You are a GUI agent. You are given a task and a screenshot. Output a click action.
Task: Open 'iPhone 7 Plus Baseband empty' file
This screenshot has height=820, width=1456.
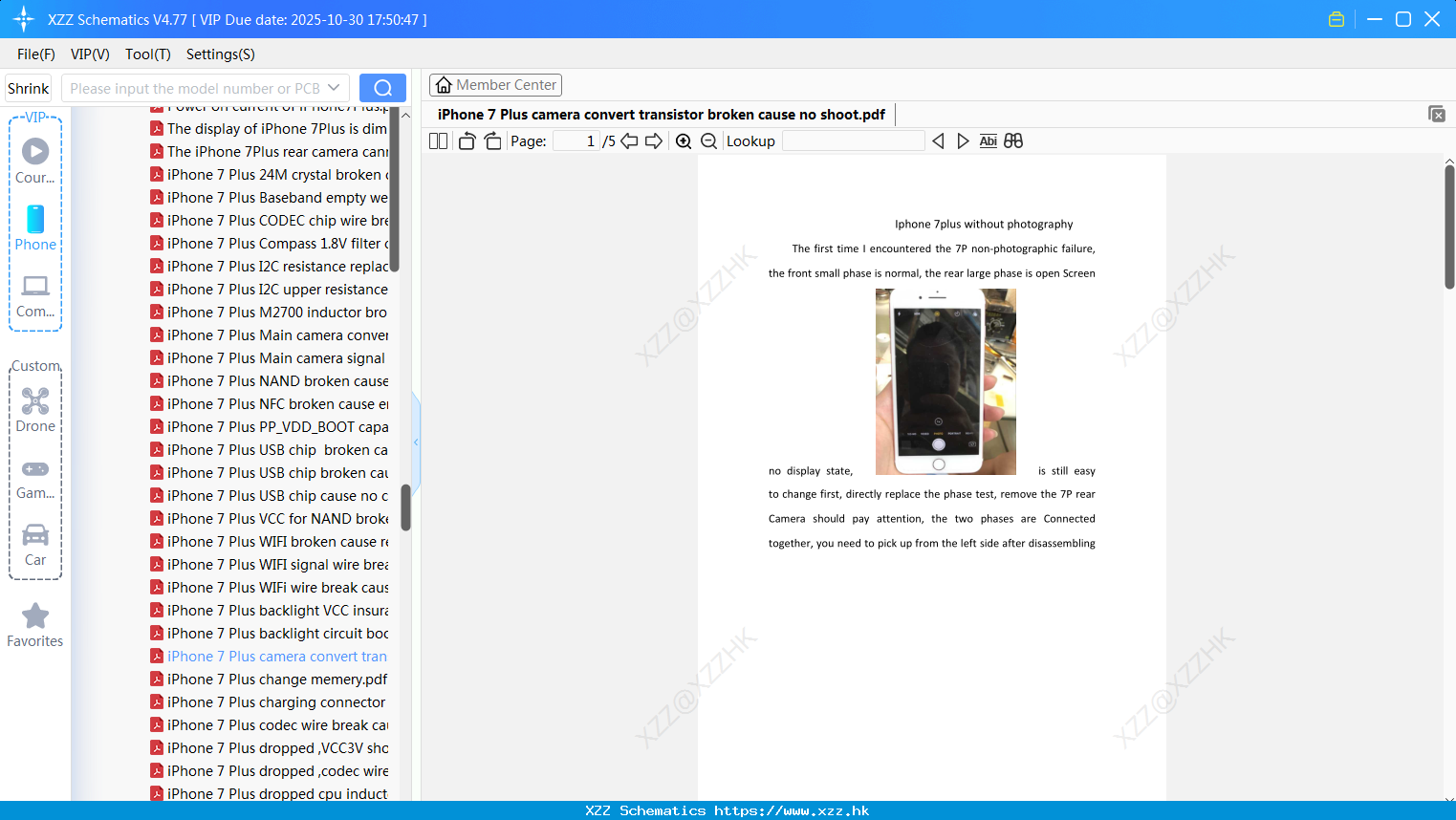pyautogui.click(x=270, y=198)
